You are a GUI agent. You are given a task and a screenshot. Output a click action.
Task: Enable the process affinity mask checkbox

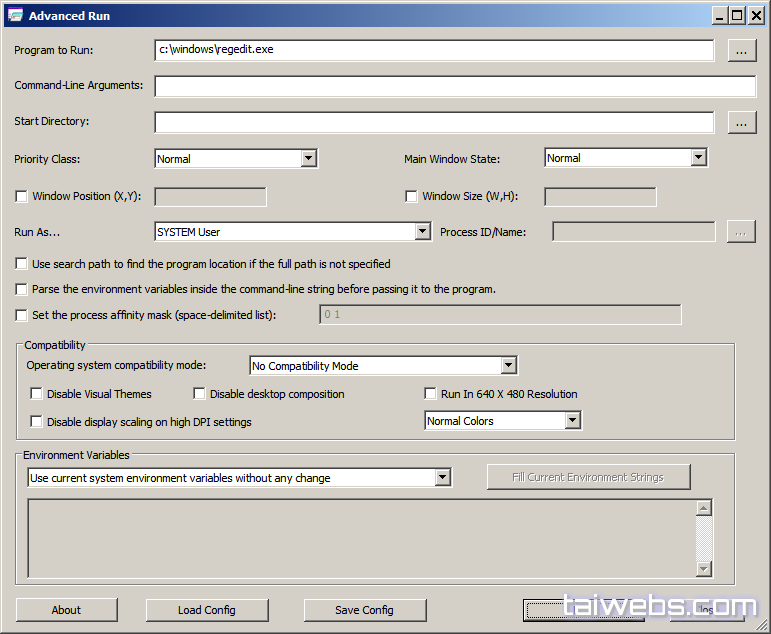22,315
